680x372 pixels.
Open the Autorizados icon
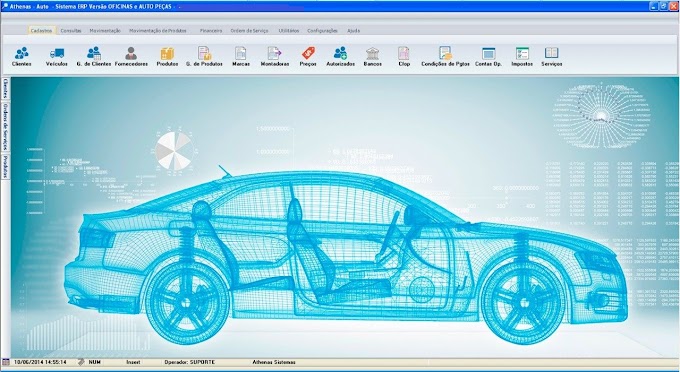[340, 56]
